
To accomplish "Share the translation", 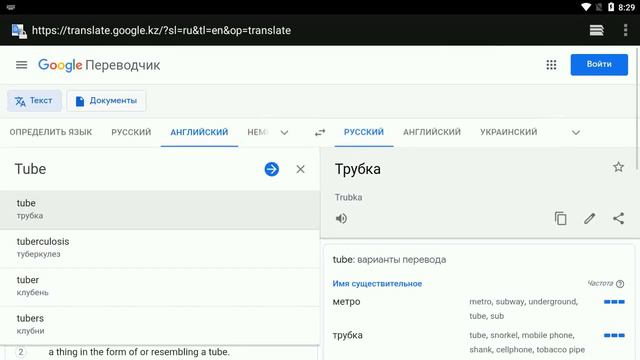I will [x=618, y=218].
